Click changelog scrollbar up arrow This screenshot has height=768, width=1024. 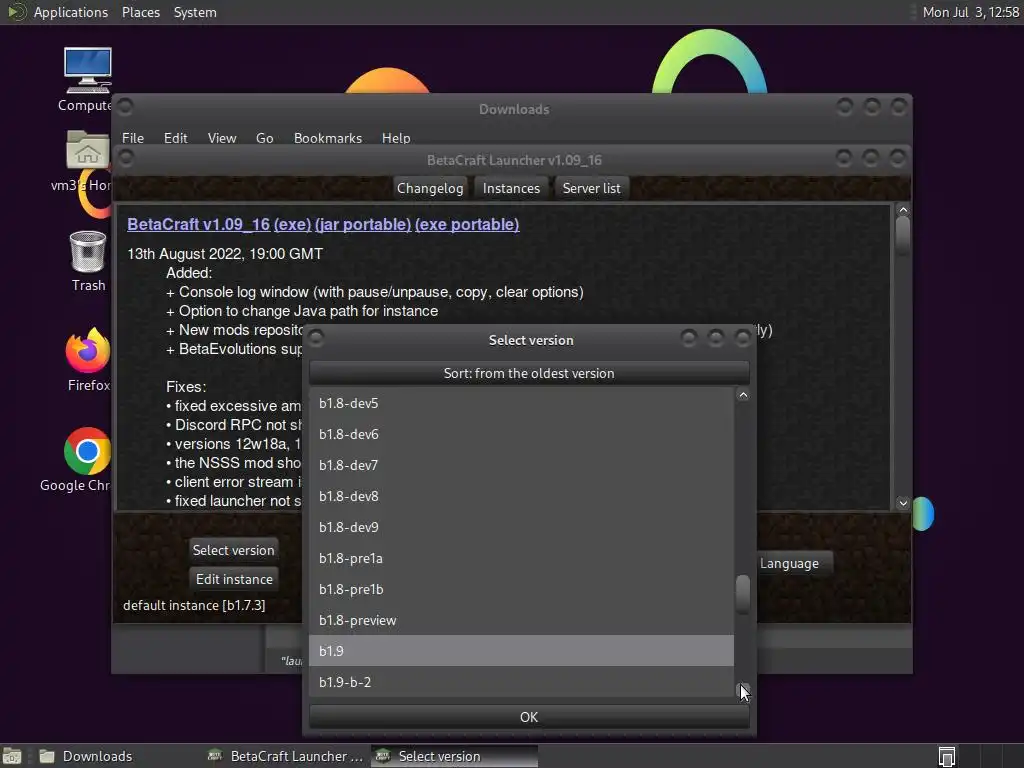point(903,210)
